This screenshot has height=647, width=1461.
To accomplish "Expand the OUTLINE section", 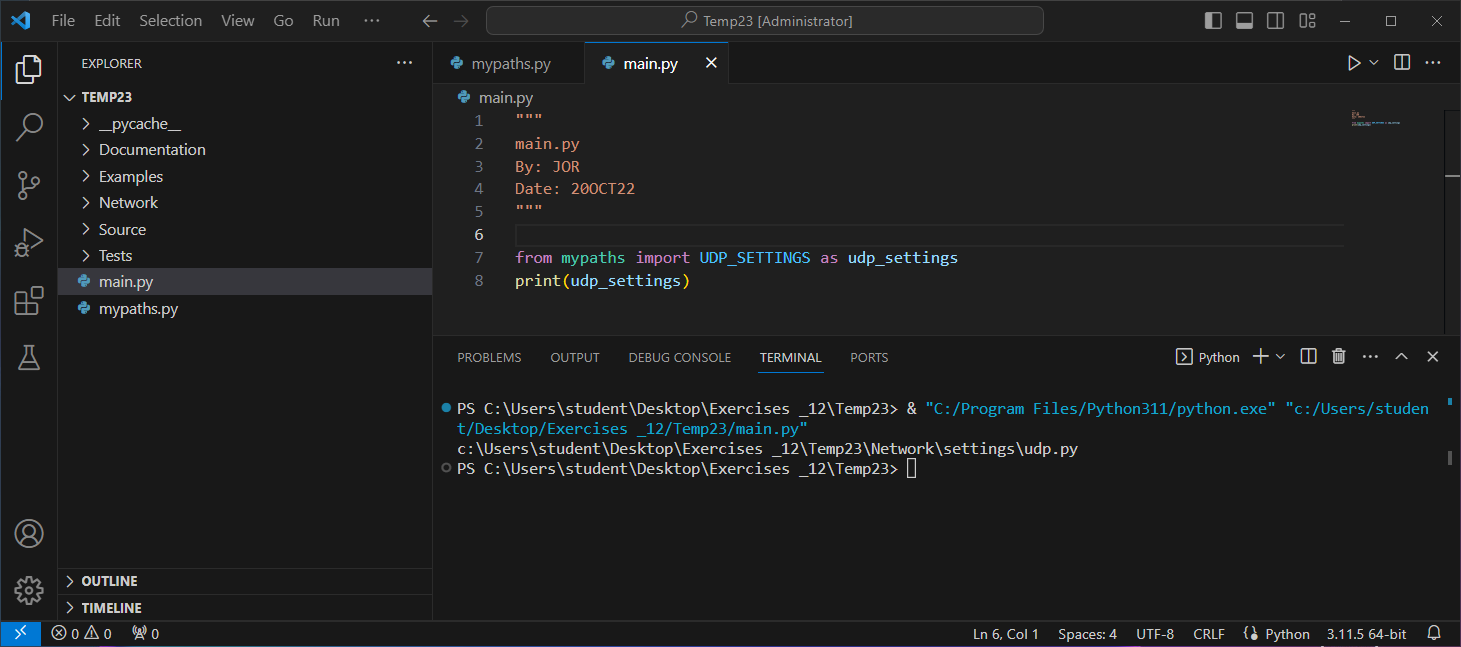I will (x=109, y=581).
